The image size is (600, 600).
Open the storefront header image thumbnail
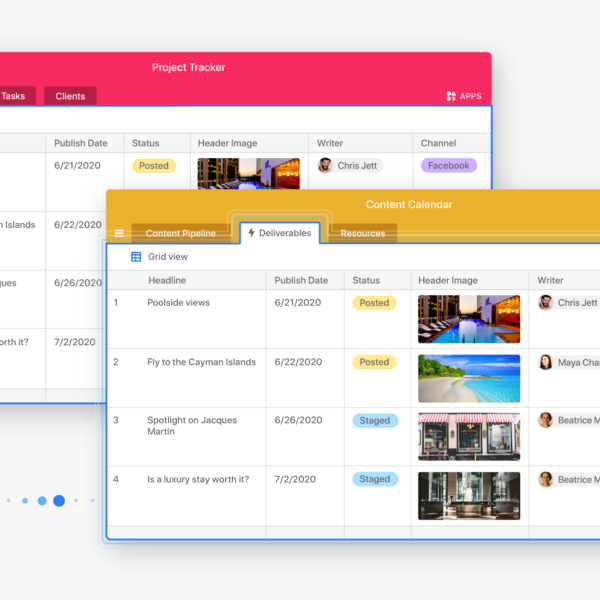coord(469,437)
